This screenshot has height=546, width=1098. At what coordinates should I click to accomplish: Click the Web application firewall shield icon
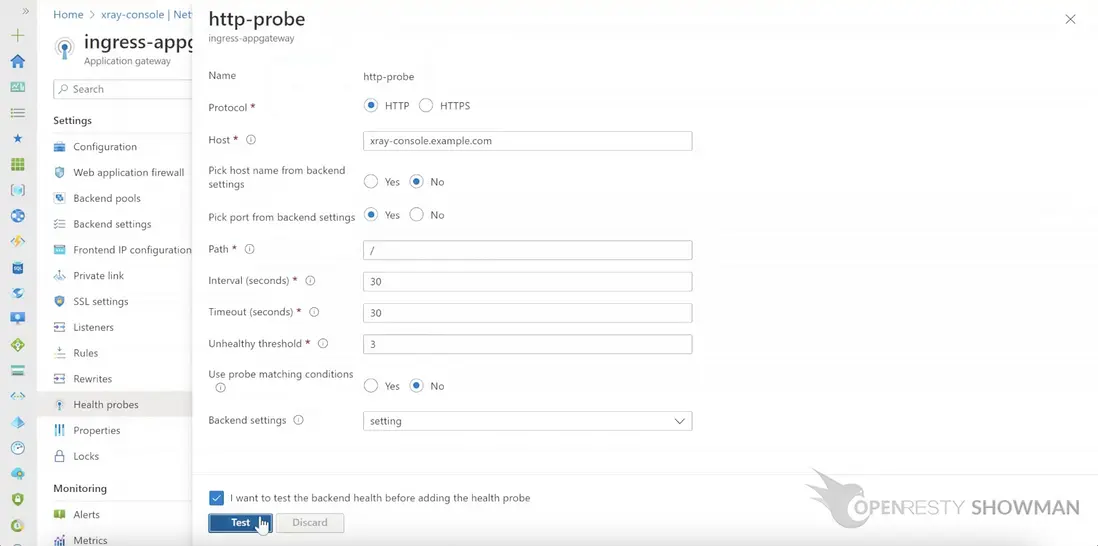pos(60,172)
